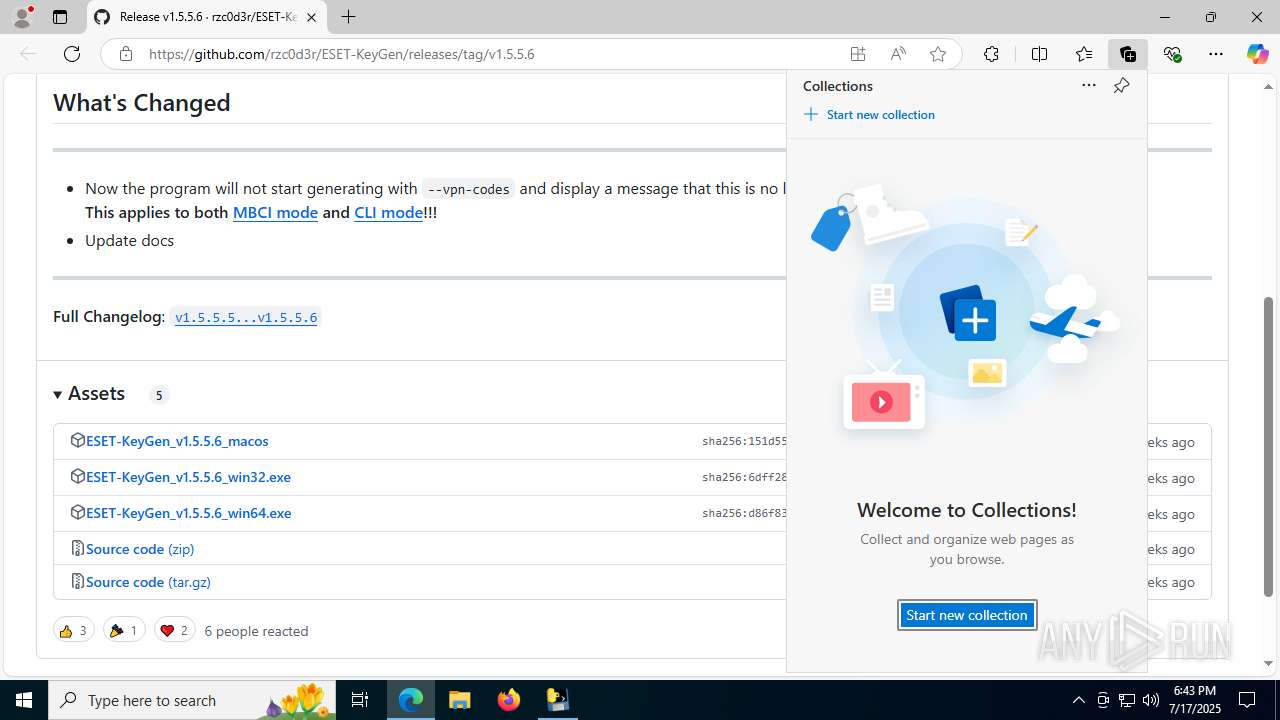
Task: Open the clock showing 6:43 PM
Action: tap(1195, 700)
